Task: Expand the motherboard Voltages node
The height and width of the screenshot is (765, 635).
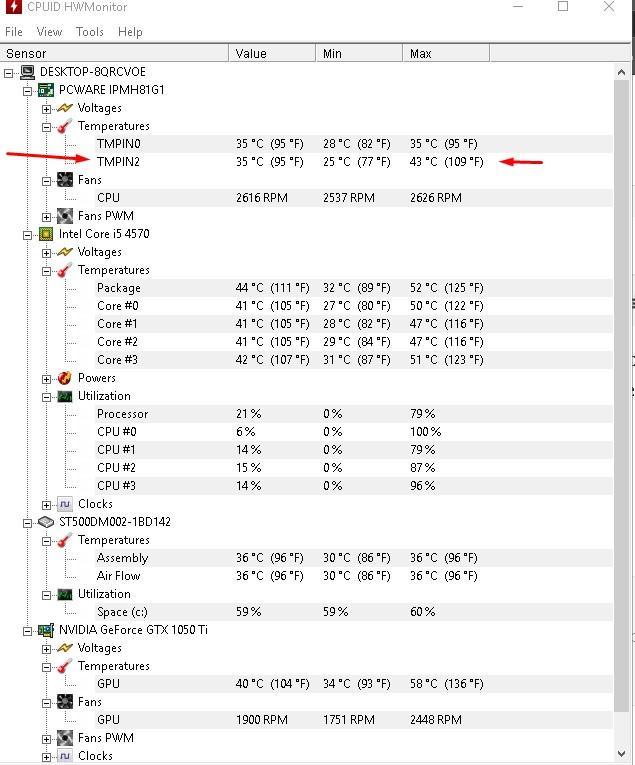Action: (46, 109)
